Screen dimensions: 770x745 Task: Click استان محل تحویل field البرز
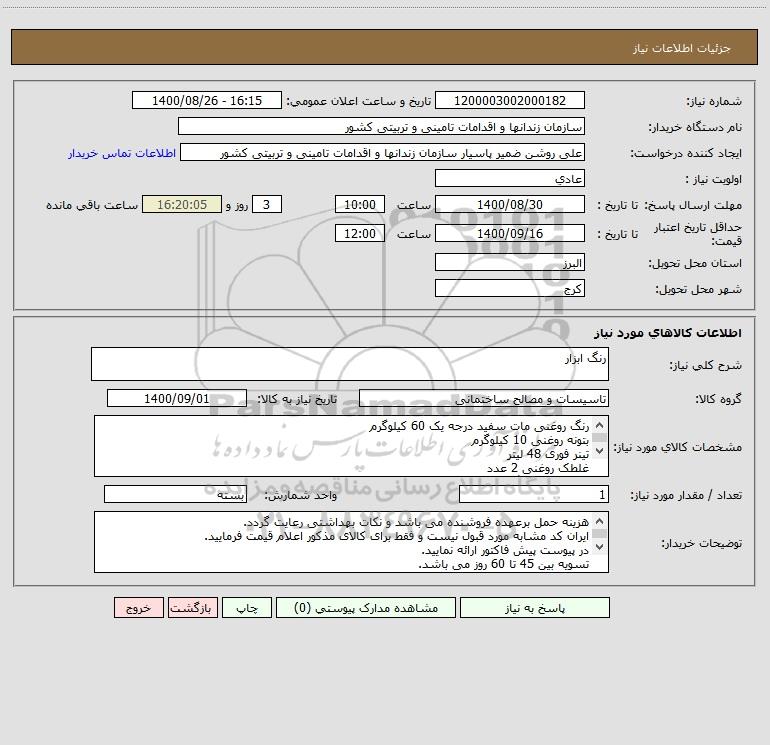click(510, 262)
